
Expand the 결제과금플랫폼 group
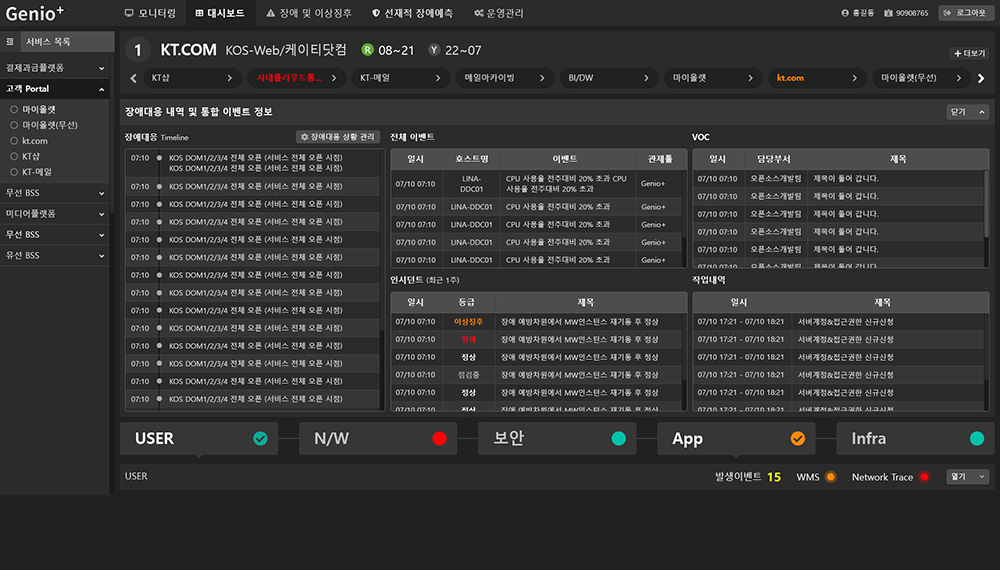click(55, 68)
